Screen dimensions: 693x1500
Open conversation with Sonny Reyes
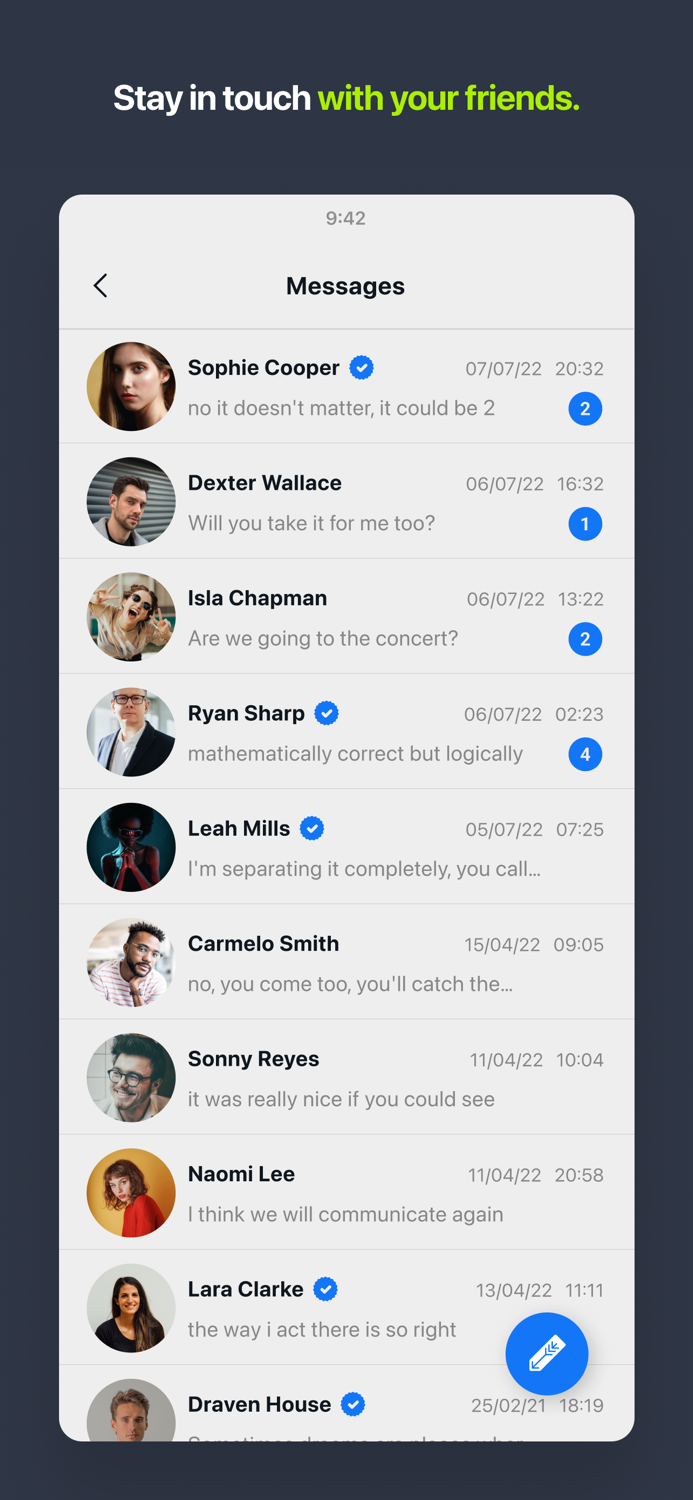tap(346, 1078)
